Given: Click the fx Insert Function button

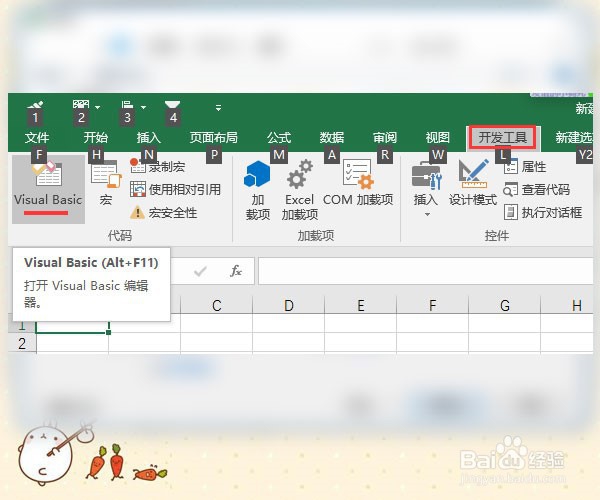Looking at the screenshot, I should (x=236, y=271).
